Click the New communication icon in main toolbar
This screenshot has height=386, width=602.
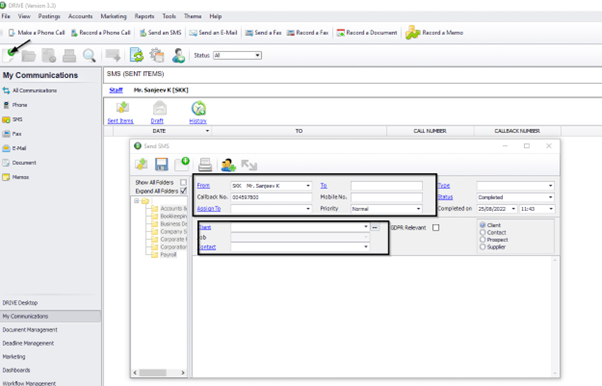point(9,55)
